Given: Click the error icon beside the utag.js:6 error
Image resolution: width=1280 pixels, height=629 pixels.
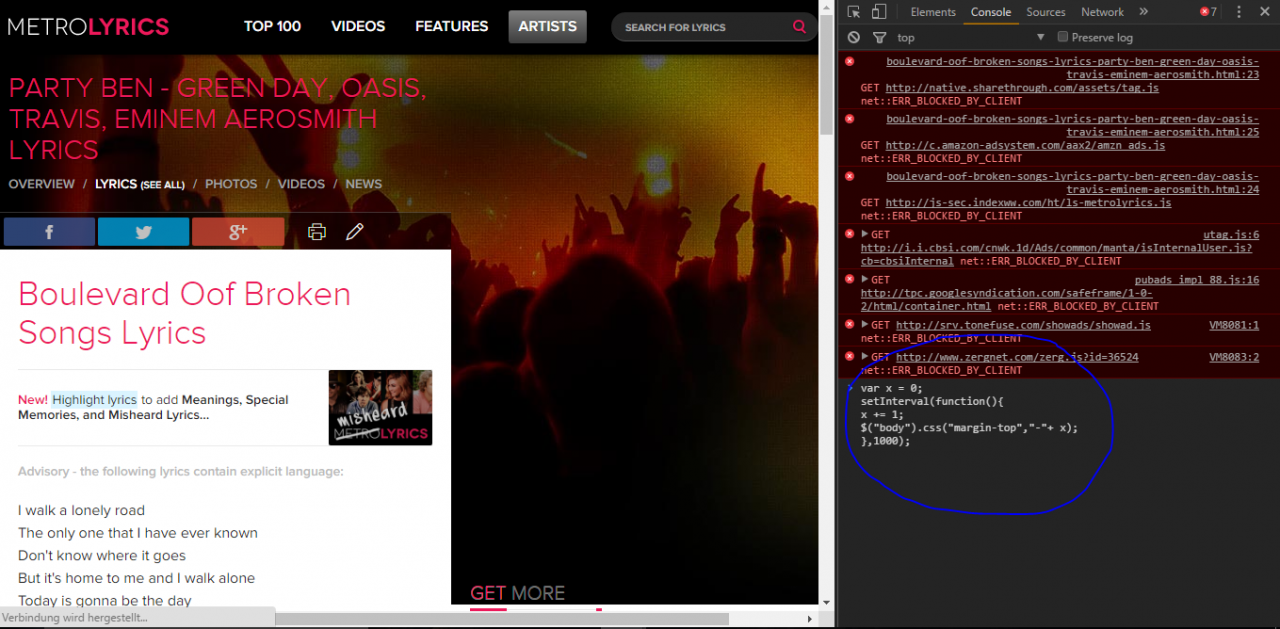Looking at the screenshot, I should (850, 234).
